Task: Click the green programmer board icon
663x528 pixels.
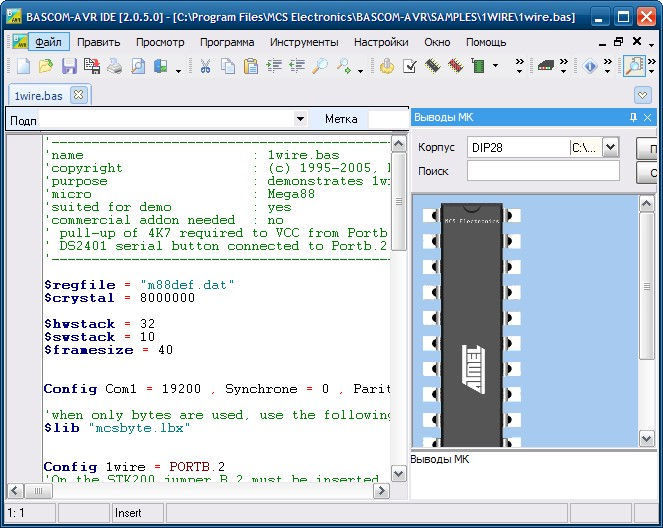Action: click(478, 66)
